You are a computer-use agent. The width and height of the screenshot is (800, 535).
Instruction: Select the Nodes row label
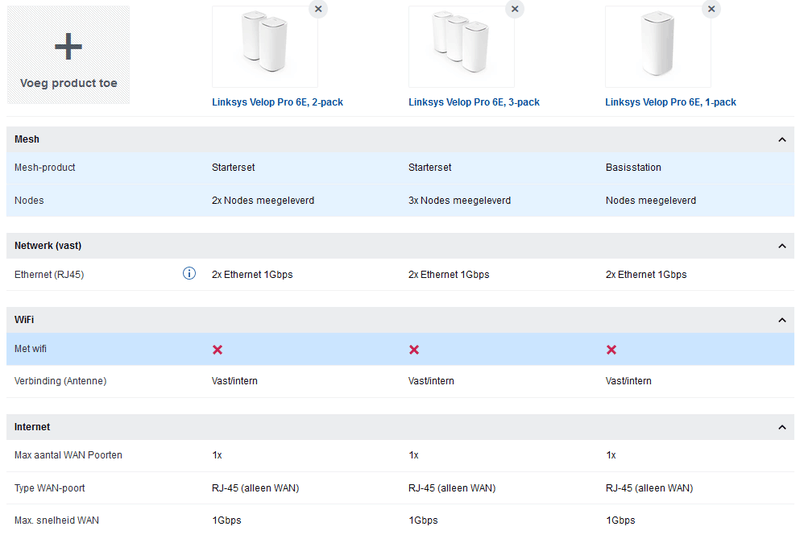[29, 200]
